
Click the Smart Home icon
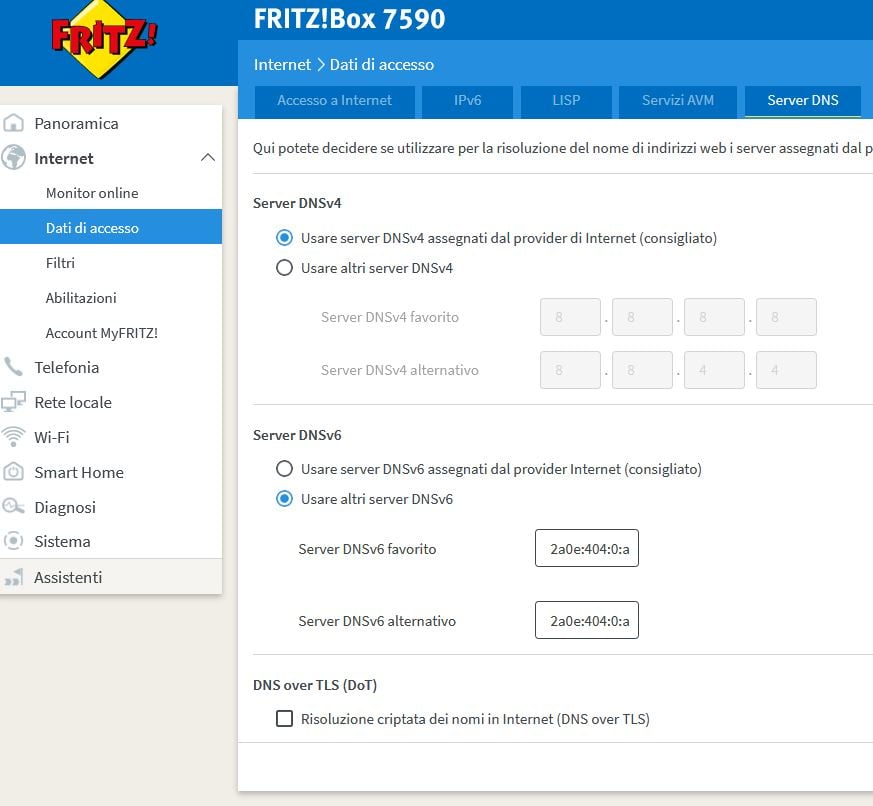[13, 472]
